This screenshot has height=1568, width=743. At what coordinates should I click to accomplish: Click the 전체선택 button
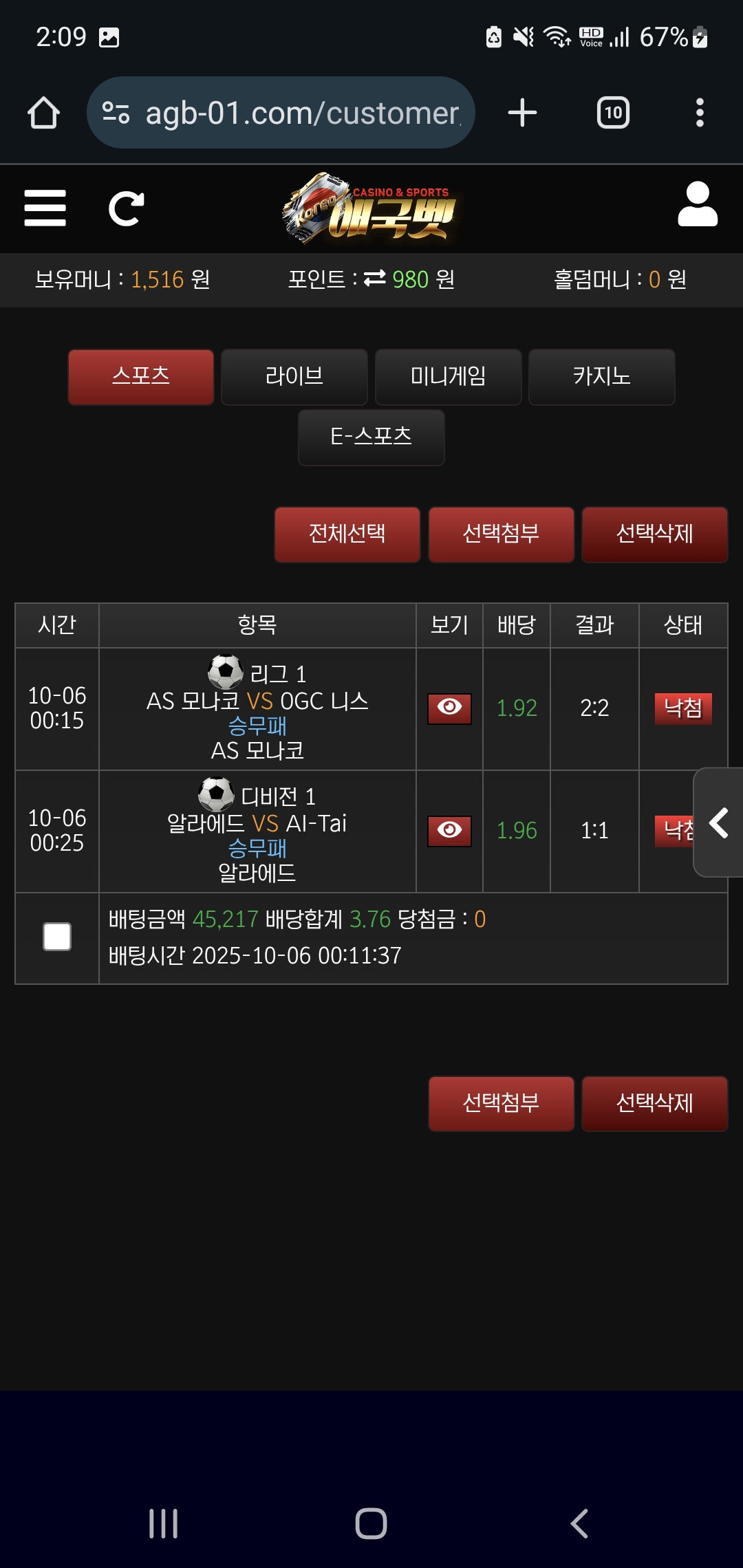347,534
